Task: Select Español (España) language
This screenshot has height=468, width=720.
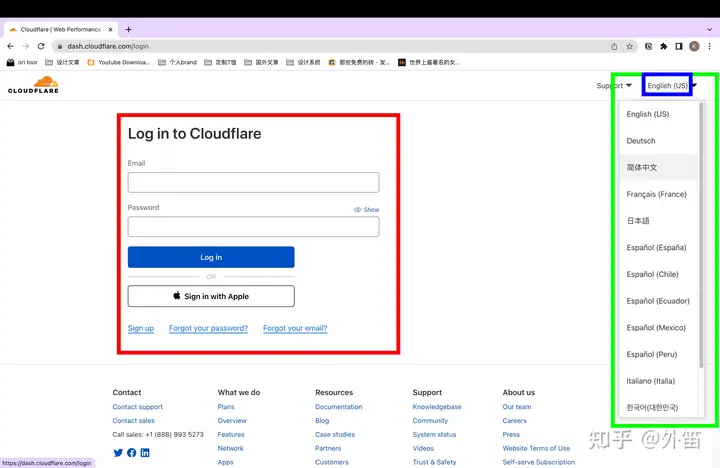Action: click(658, 247)
